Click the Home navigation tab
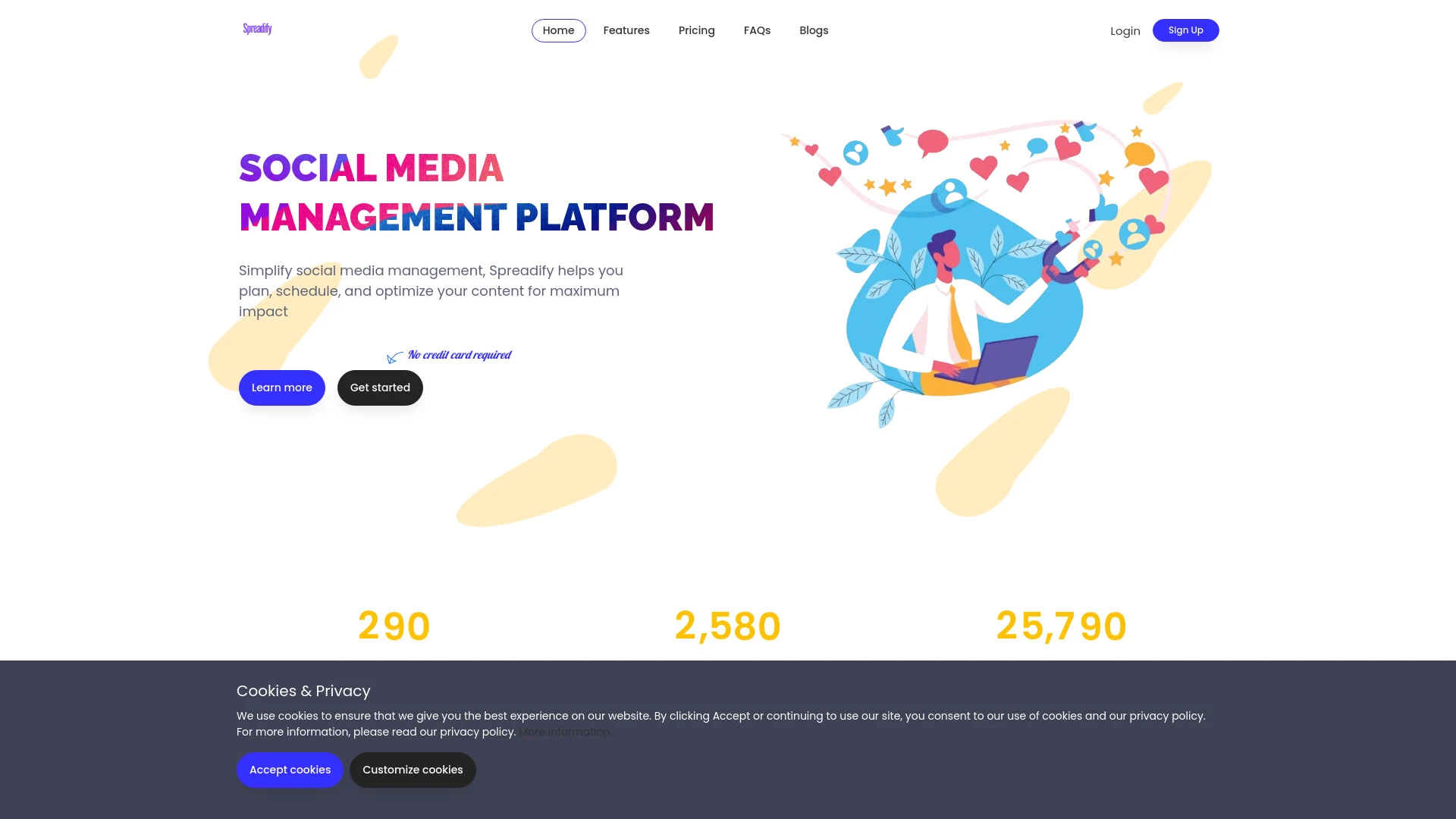 pos(559,30)
